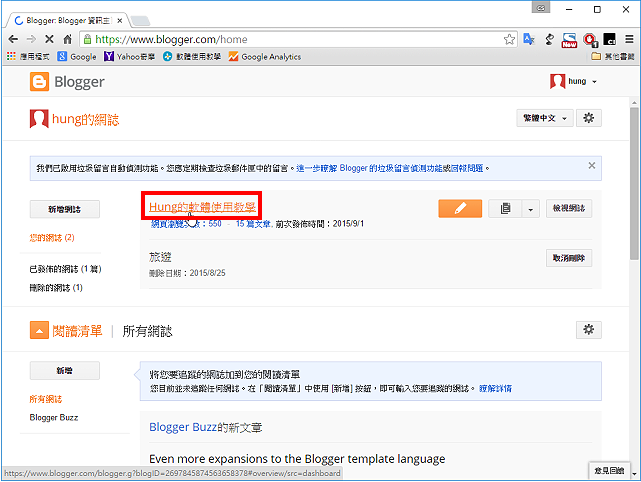Dismiss the spam detection notice
This screenshot has height=482, width=641.
pyautogui.click(x=592, y=166)
